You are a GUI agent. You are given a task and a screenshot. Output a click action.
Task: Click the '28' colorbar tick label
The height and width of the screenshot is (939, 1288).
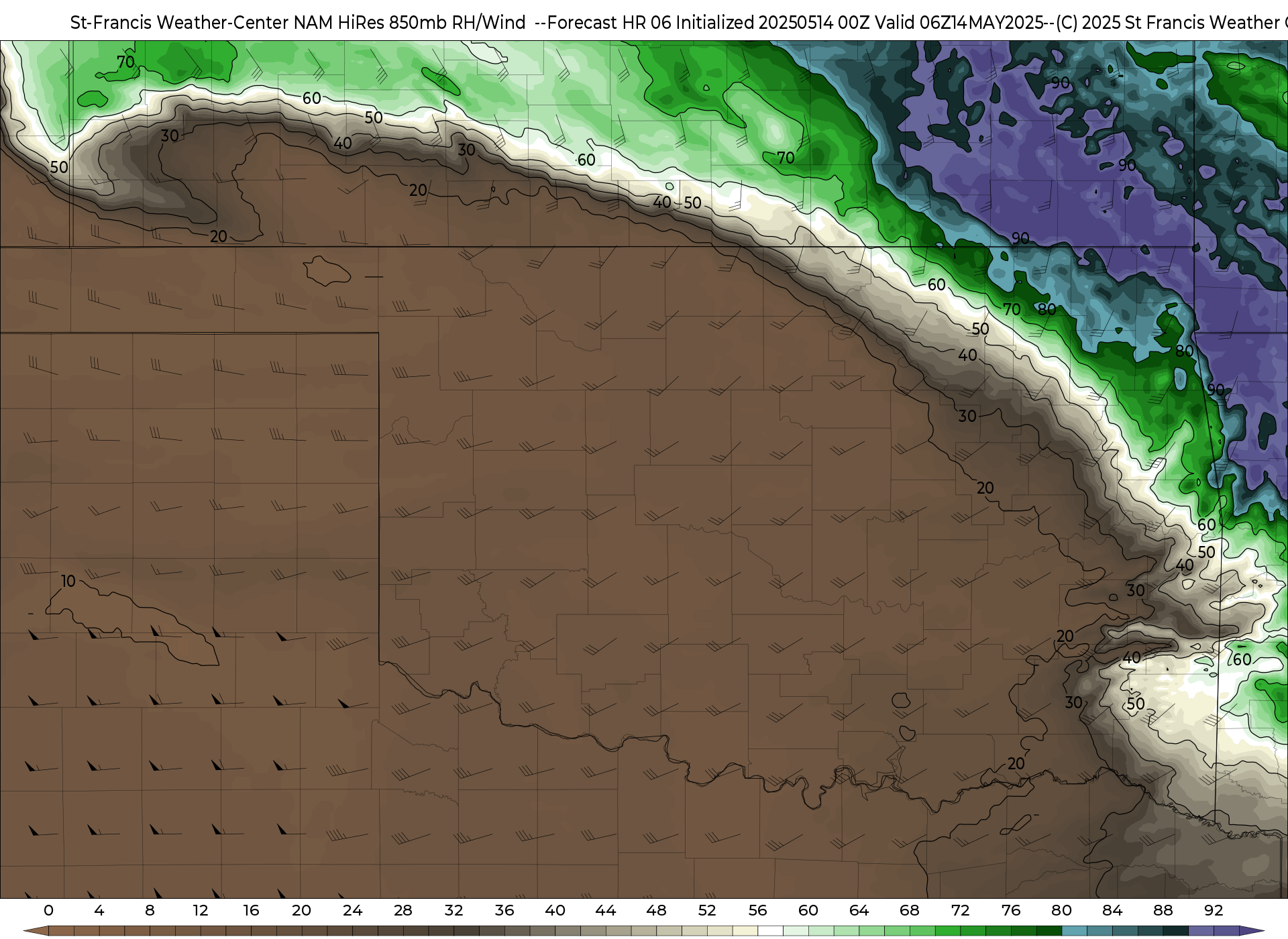pyautogui.click(x=403, y=910)
